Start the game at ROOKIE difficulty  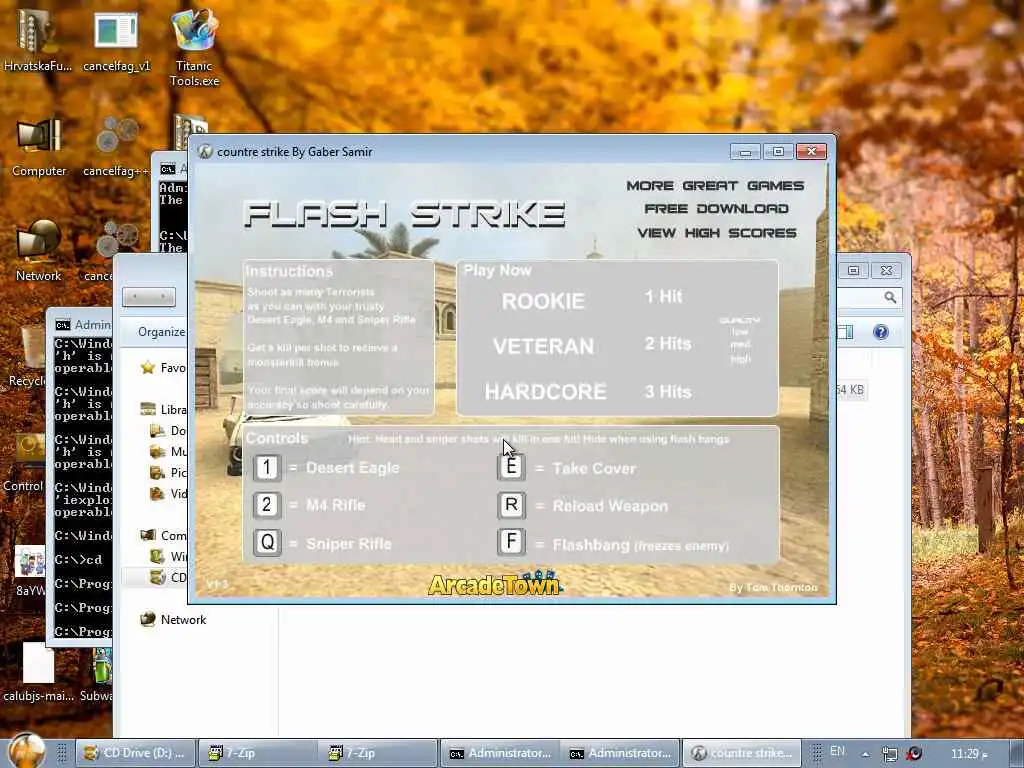click(543, 301)
